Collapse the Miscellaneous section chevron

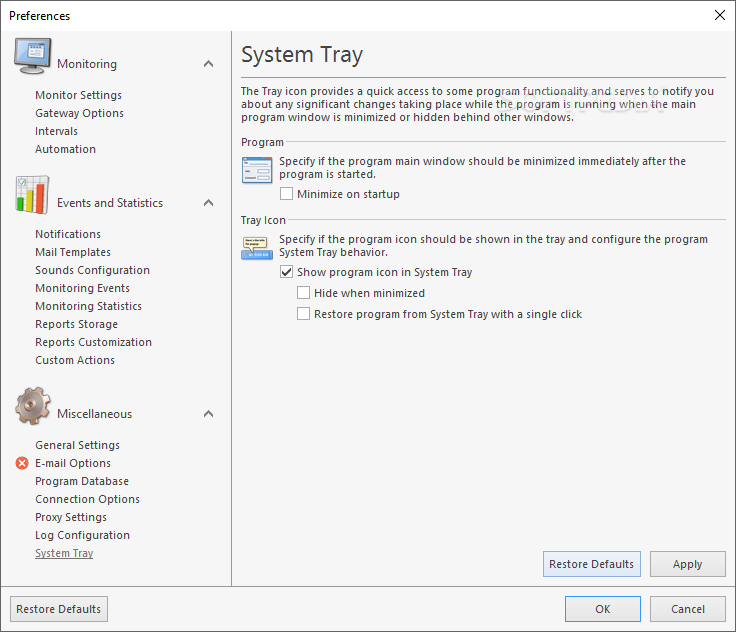click(208, 414)
